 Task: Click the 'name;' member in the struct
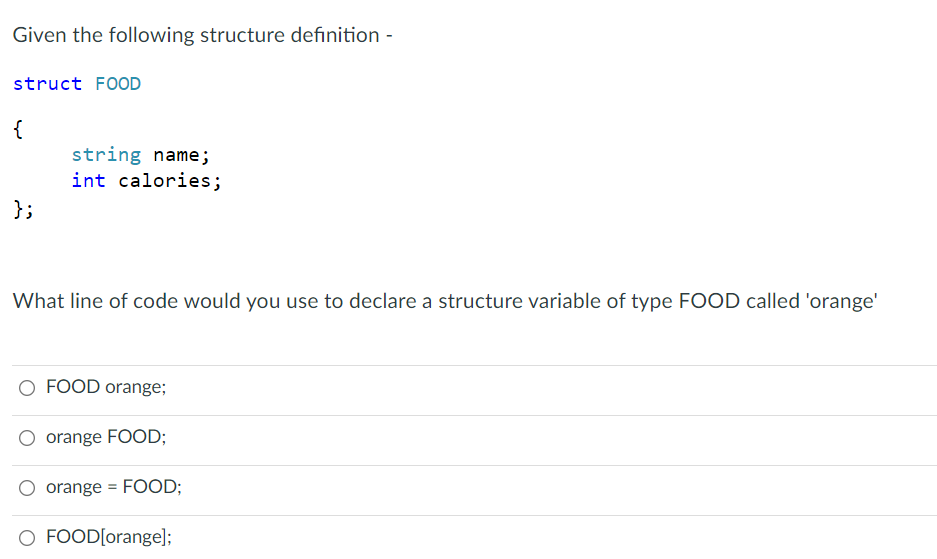click(182, 155)
